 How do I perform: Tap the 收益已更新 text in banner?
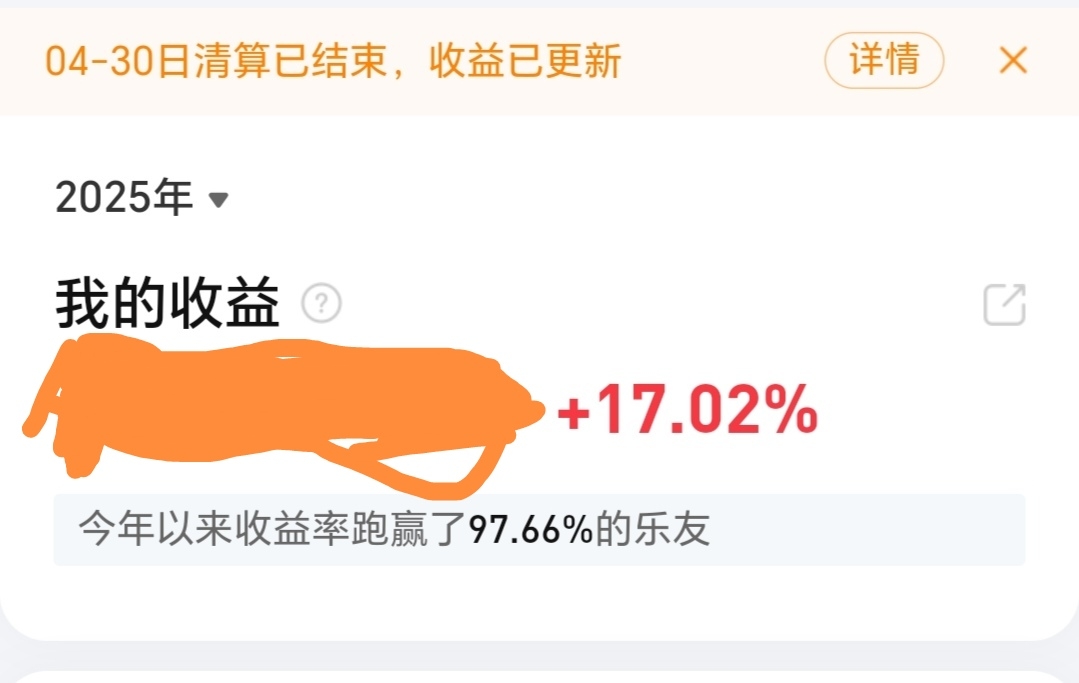525,61
